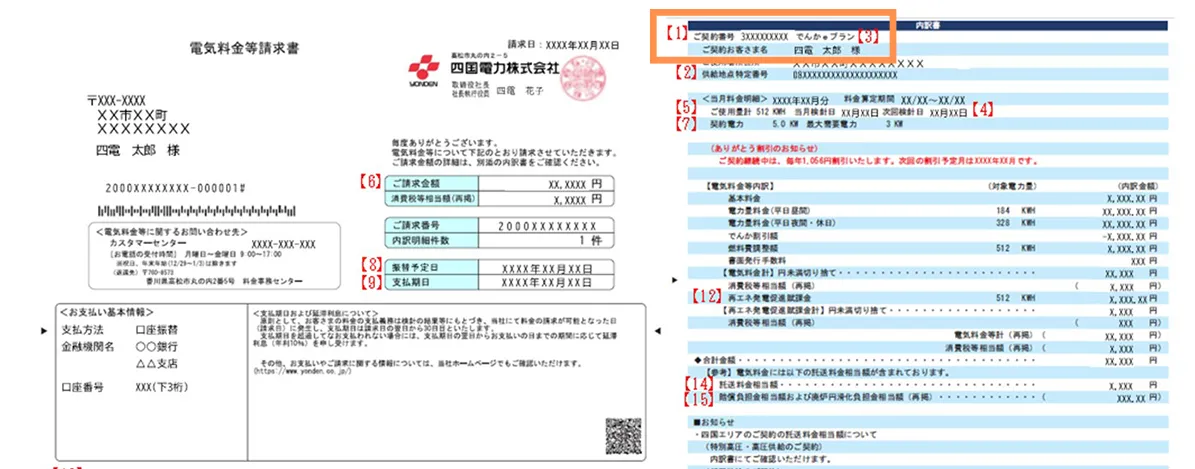
Task: Click the でんかeプラン plan name
Action: tap(826, 35)
